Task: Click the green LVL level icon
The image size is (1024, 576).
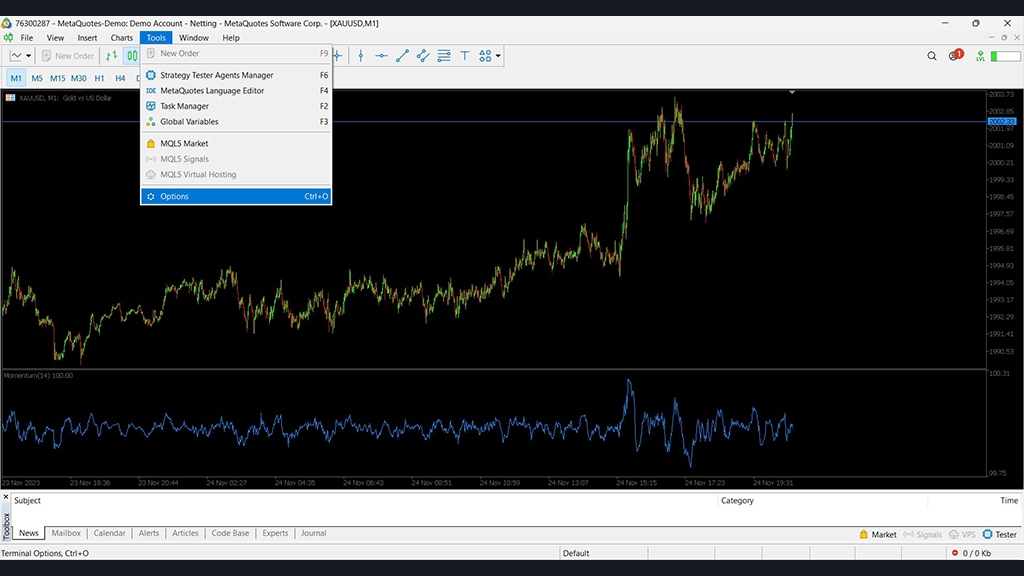Action: 980,56
